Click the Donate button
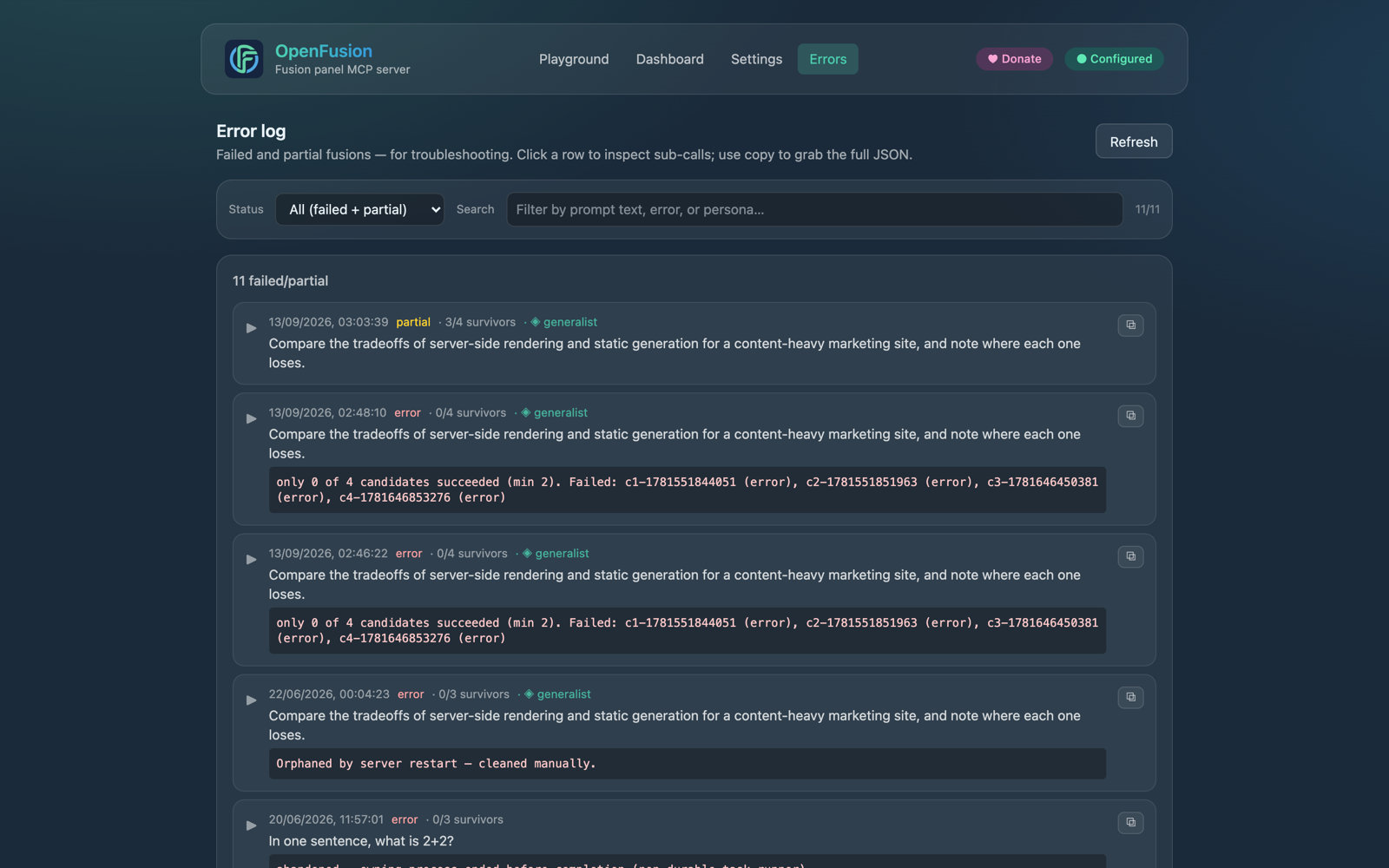The image size is (1389, 868). coord(1014,59)
